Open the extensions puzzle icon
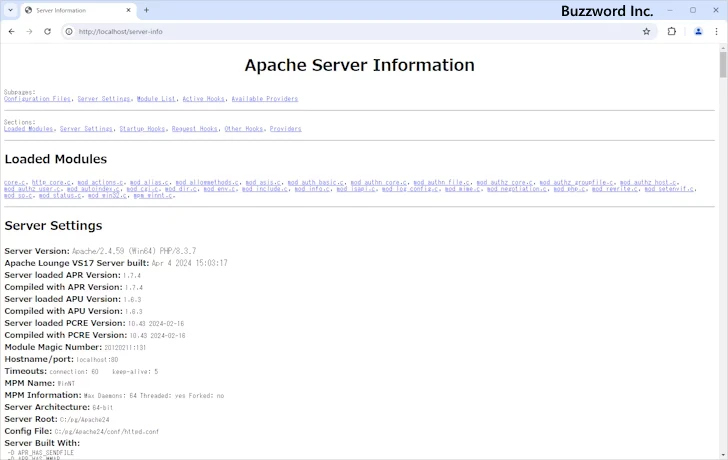Screen dimensions: 728x460 click(672, 32)
